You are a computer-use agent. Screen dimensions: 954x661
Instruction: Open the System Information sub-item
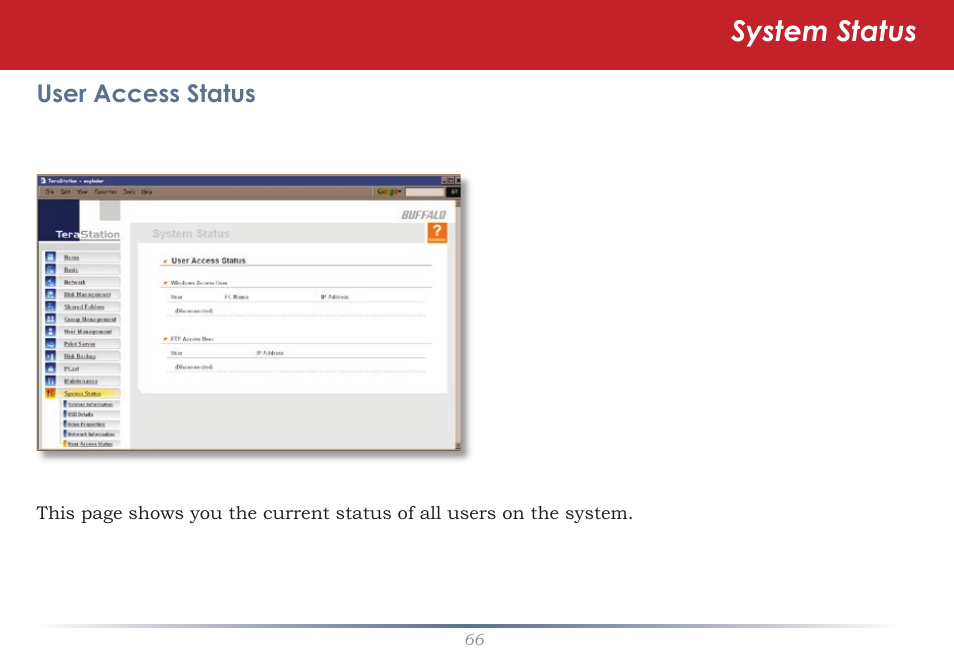(90, 404)
